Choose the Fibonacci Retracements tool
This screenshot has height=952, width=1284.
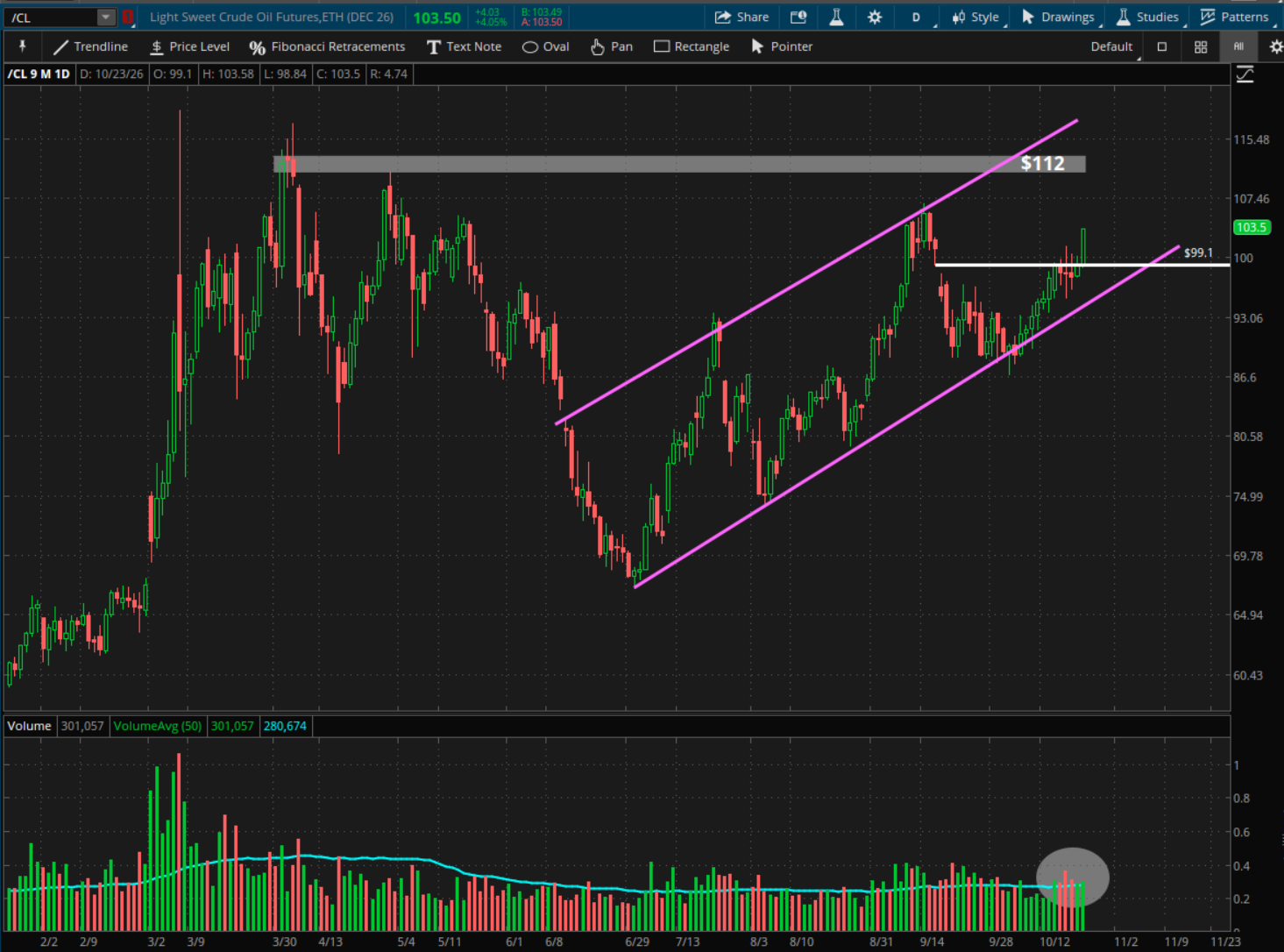(327, 46)
